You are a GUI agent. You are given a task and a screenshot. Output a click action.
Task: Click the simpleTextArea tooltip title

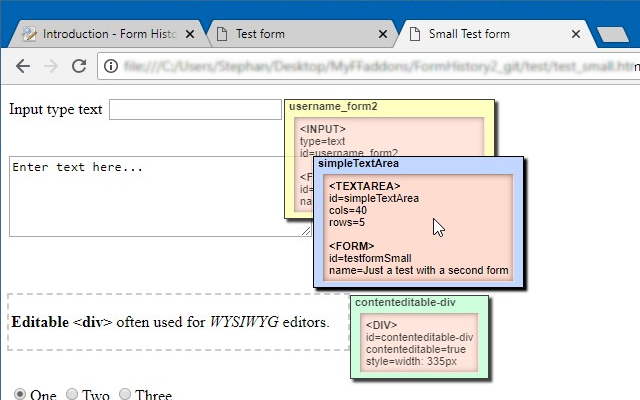358,164
